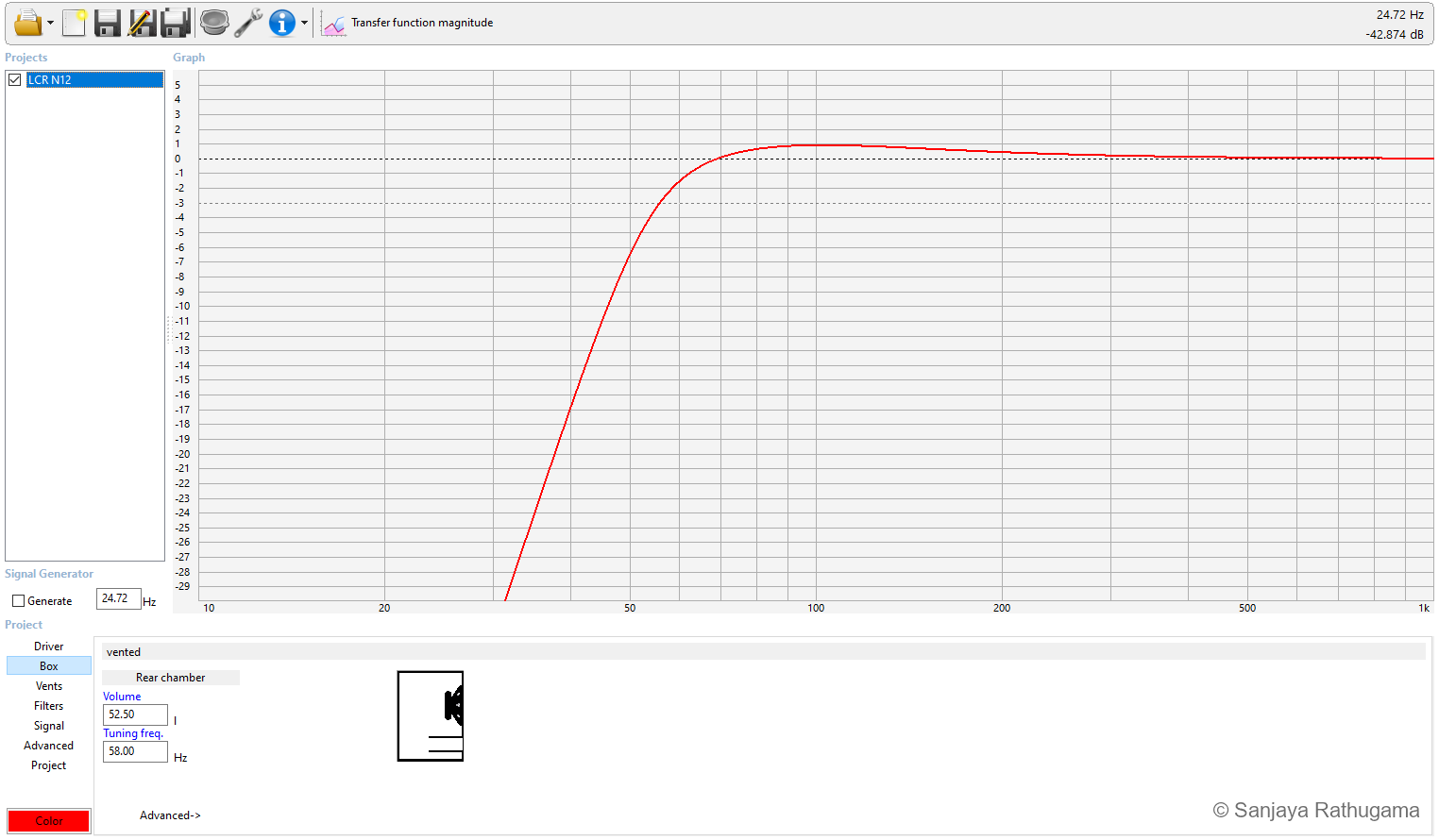Image resolution: width=1439 pixels, height=840 pixels.
Task: Click the blue info icon
Action: point(281,23)
